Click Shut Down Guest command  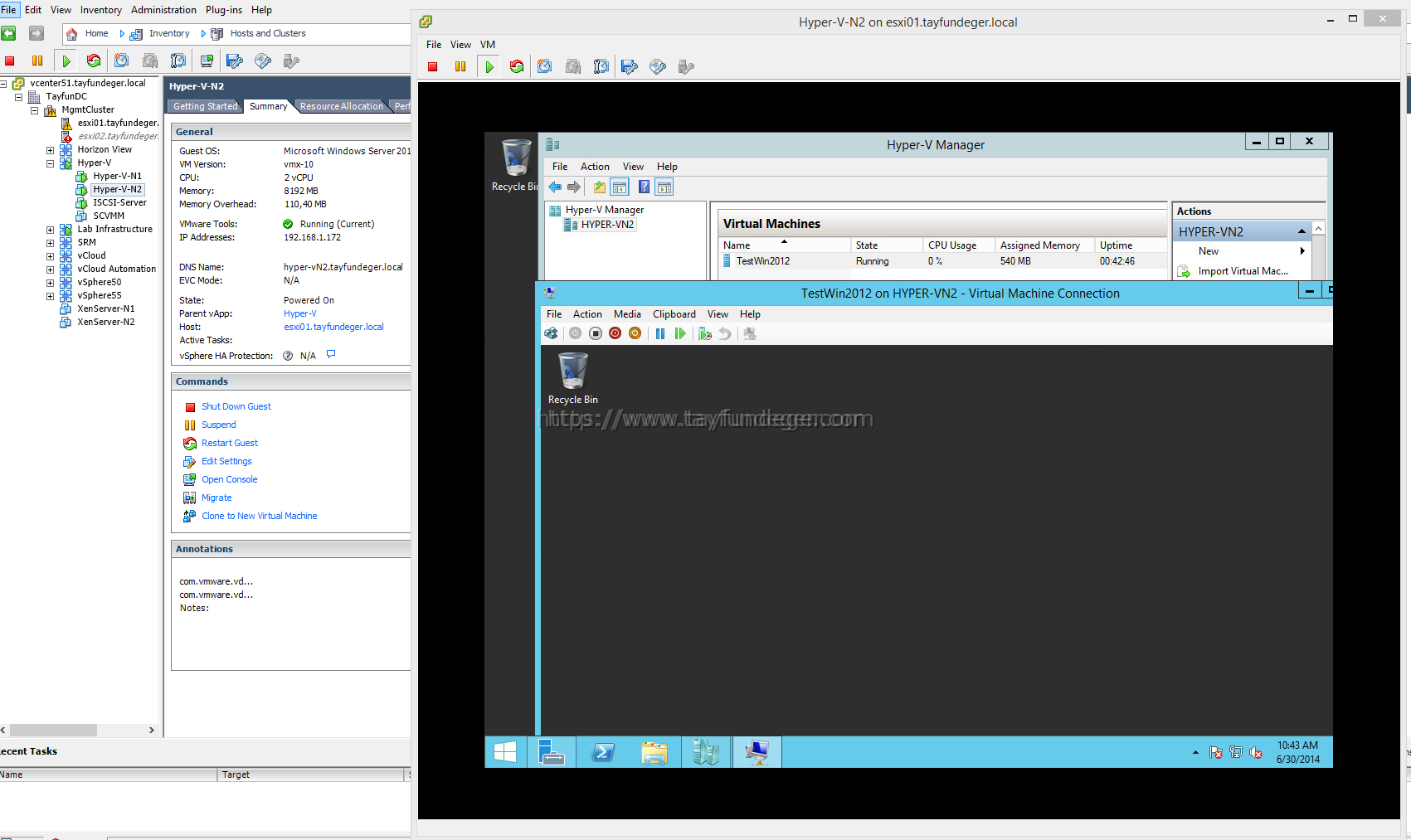(x=236, y=406)
